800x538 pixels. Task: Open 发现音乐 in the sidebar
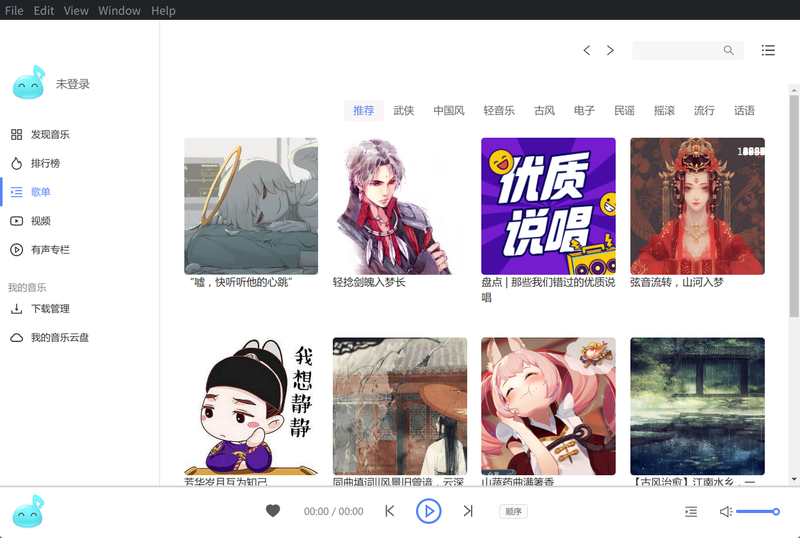point(49,134)
